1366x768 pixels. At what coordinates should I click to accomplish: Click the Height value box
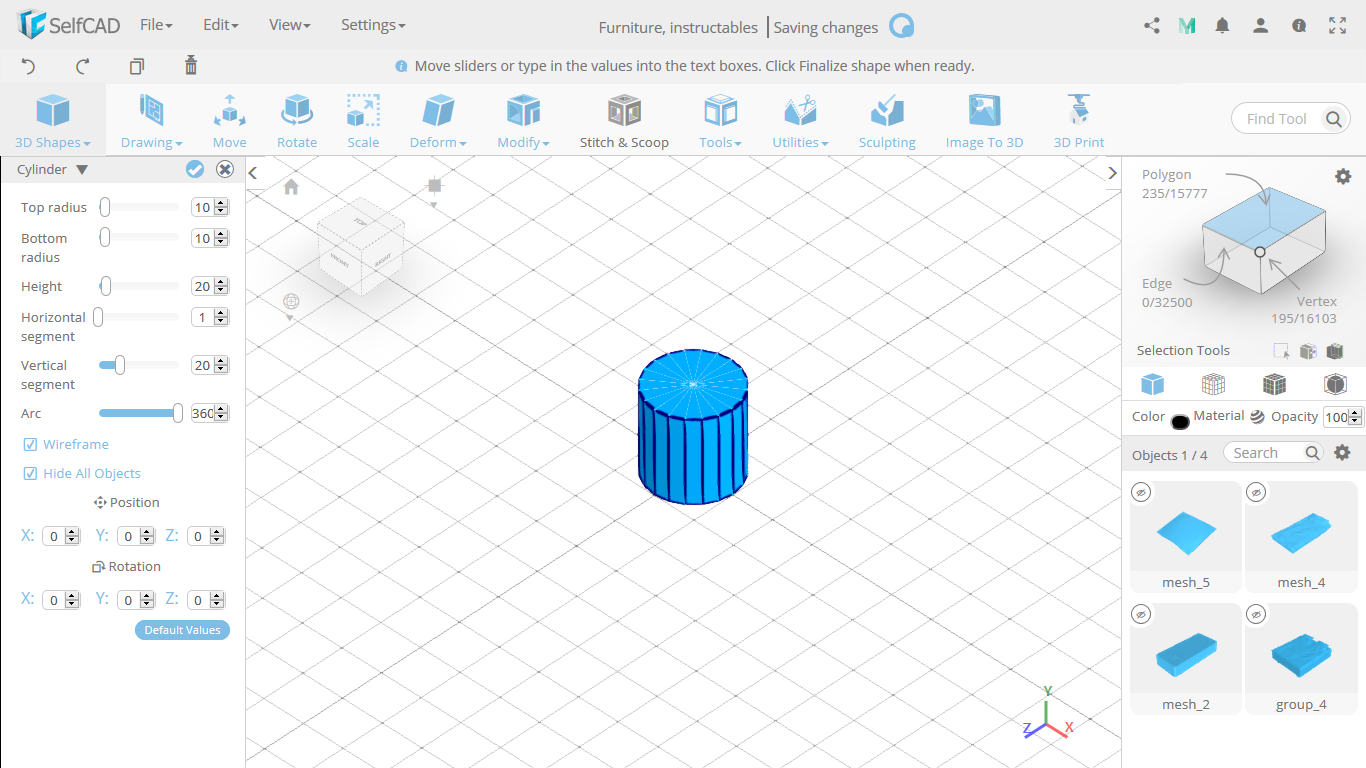click(203, 286)
